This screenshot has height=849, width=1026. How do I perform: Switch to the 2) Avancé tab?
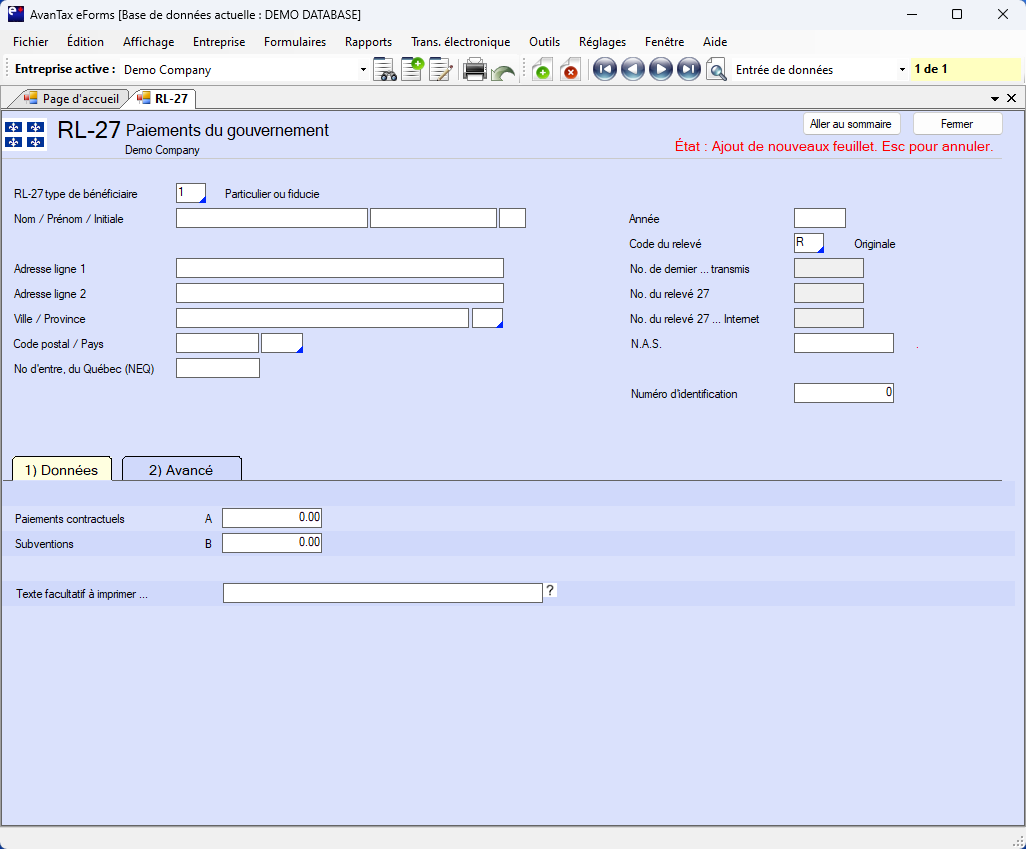pos(181,469)
